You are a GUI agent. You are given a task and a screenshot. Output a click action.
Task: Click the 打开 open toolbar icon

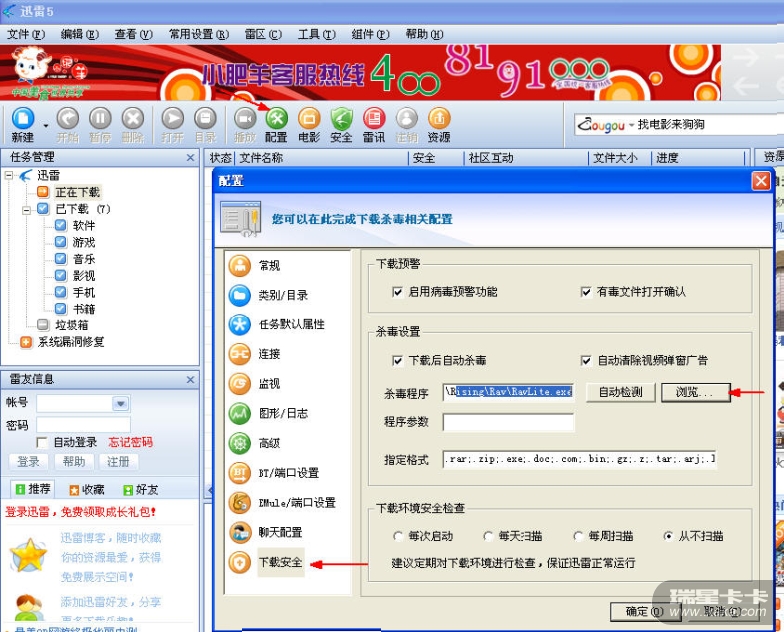[172, 119]
